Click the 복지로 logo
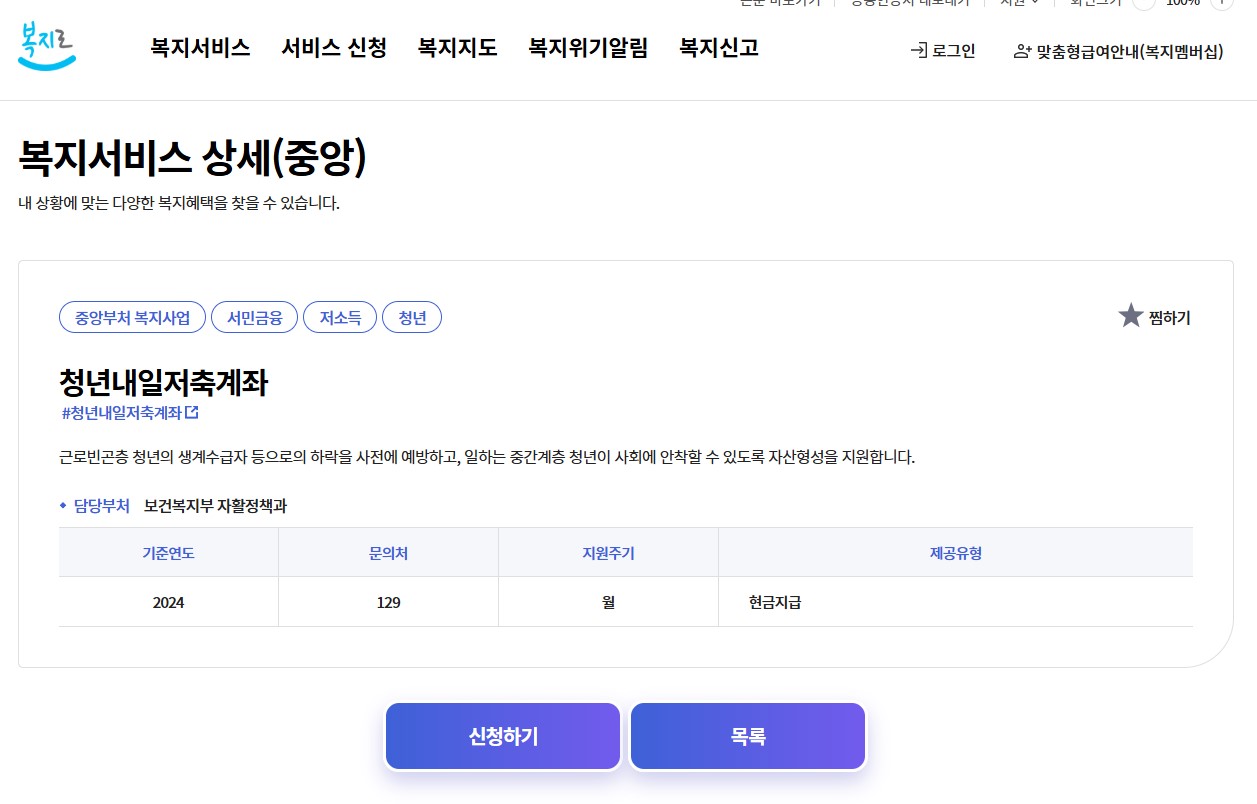Screen dimensions: 1257x804 coord(46,46)
